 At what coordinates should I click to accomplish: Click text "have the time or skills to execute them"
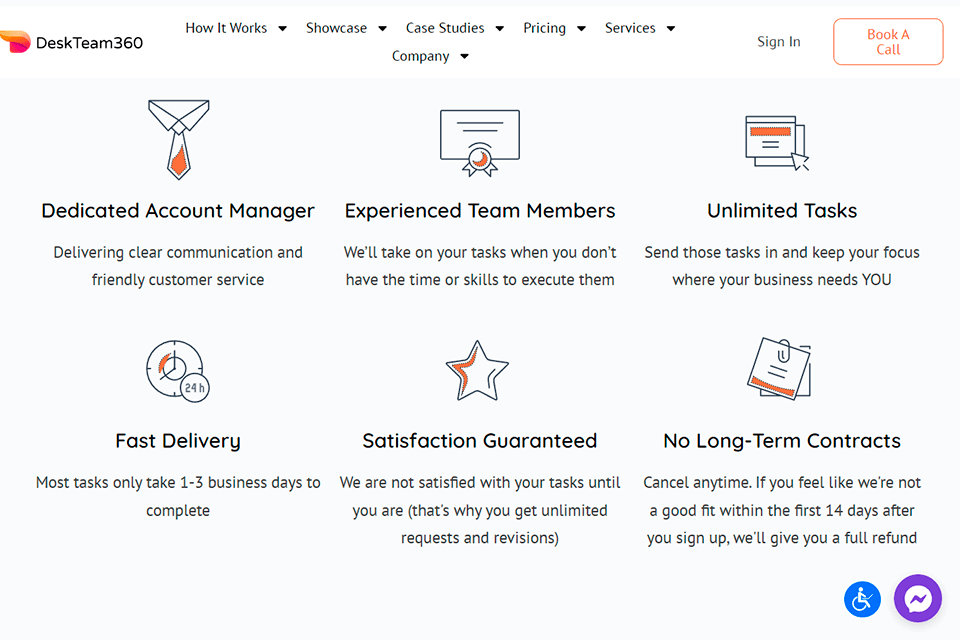click(479, 280)
